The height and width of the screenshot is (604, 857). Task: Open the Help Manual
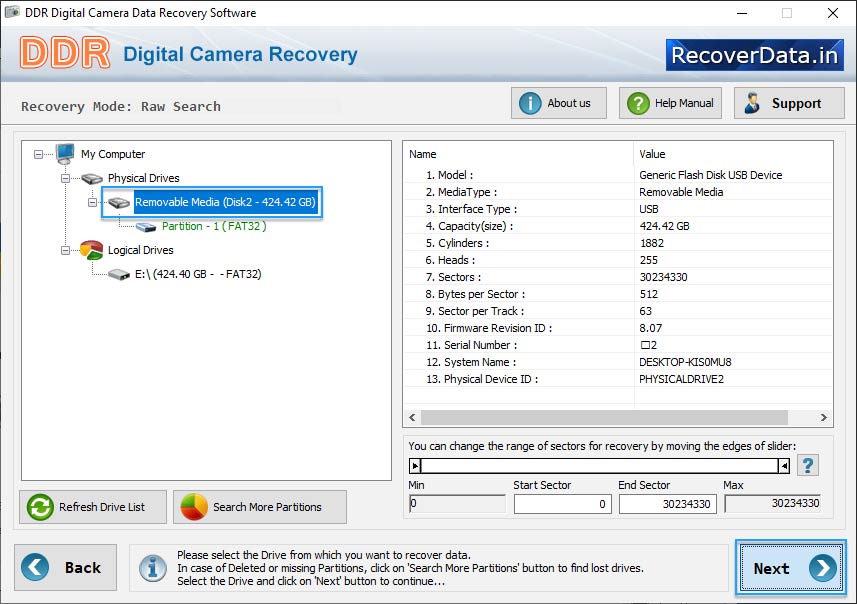coord(670,103)
